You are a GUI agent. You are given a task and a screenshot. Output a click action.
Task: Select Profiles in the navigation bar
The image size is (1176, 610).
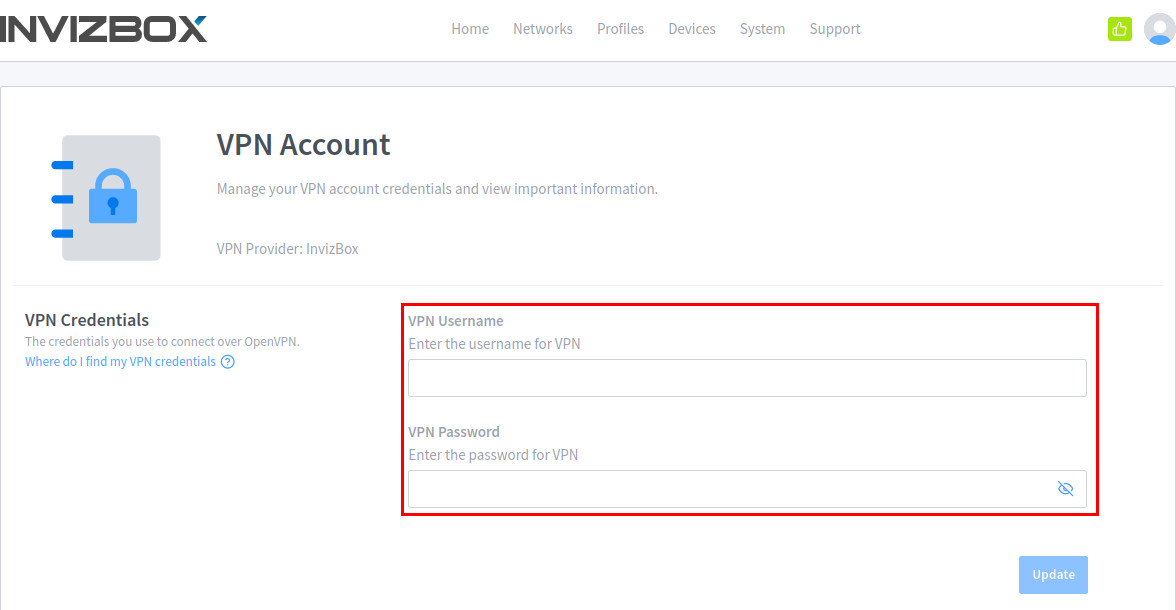point(620,29)
